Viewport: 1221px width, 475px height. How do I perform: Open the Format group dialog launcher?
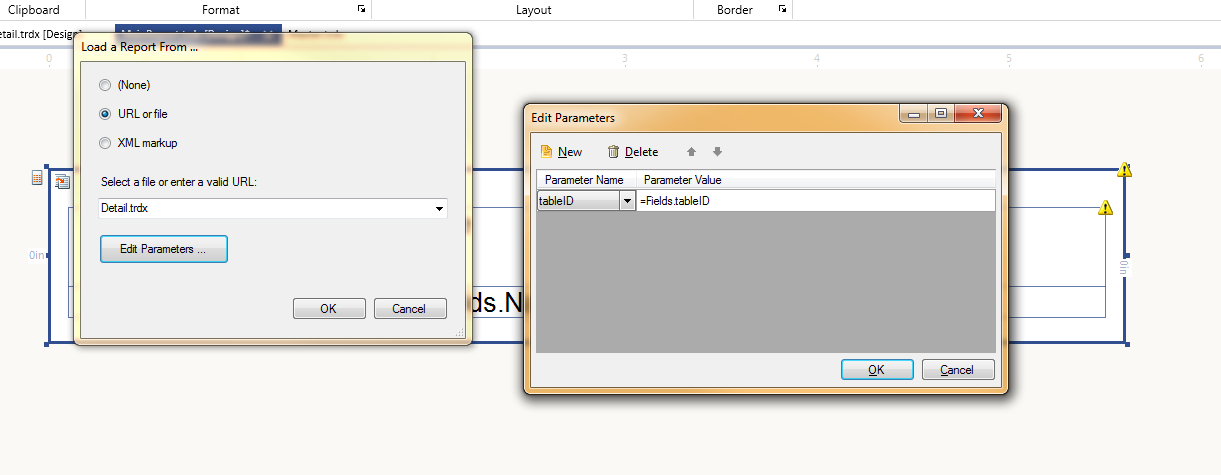click(361, 10)
